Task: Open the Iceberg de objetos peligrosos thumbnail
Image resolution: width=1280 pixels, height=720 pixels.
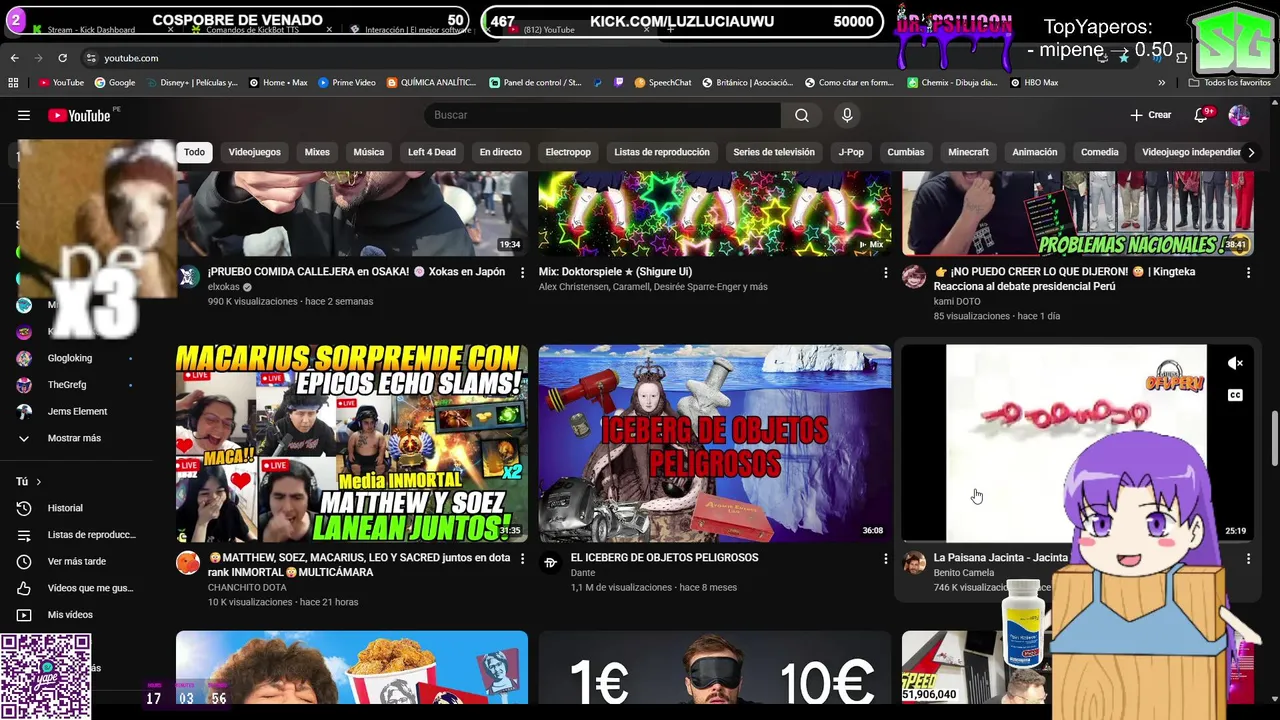Action: pyautogui.click(x=715, y=443)
